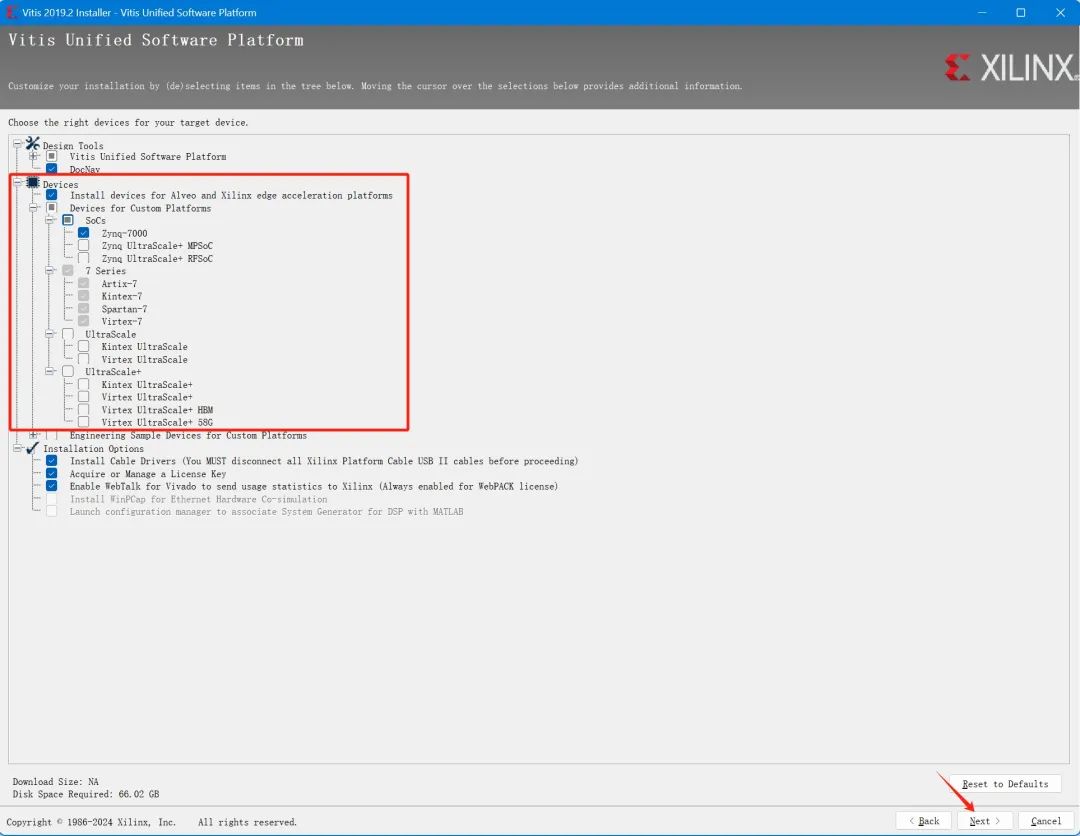Screen dimensions: 1080x836
Task: Click the Zynq-7000 label text
Action: (x=124, y=233)
